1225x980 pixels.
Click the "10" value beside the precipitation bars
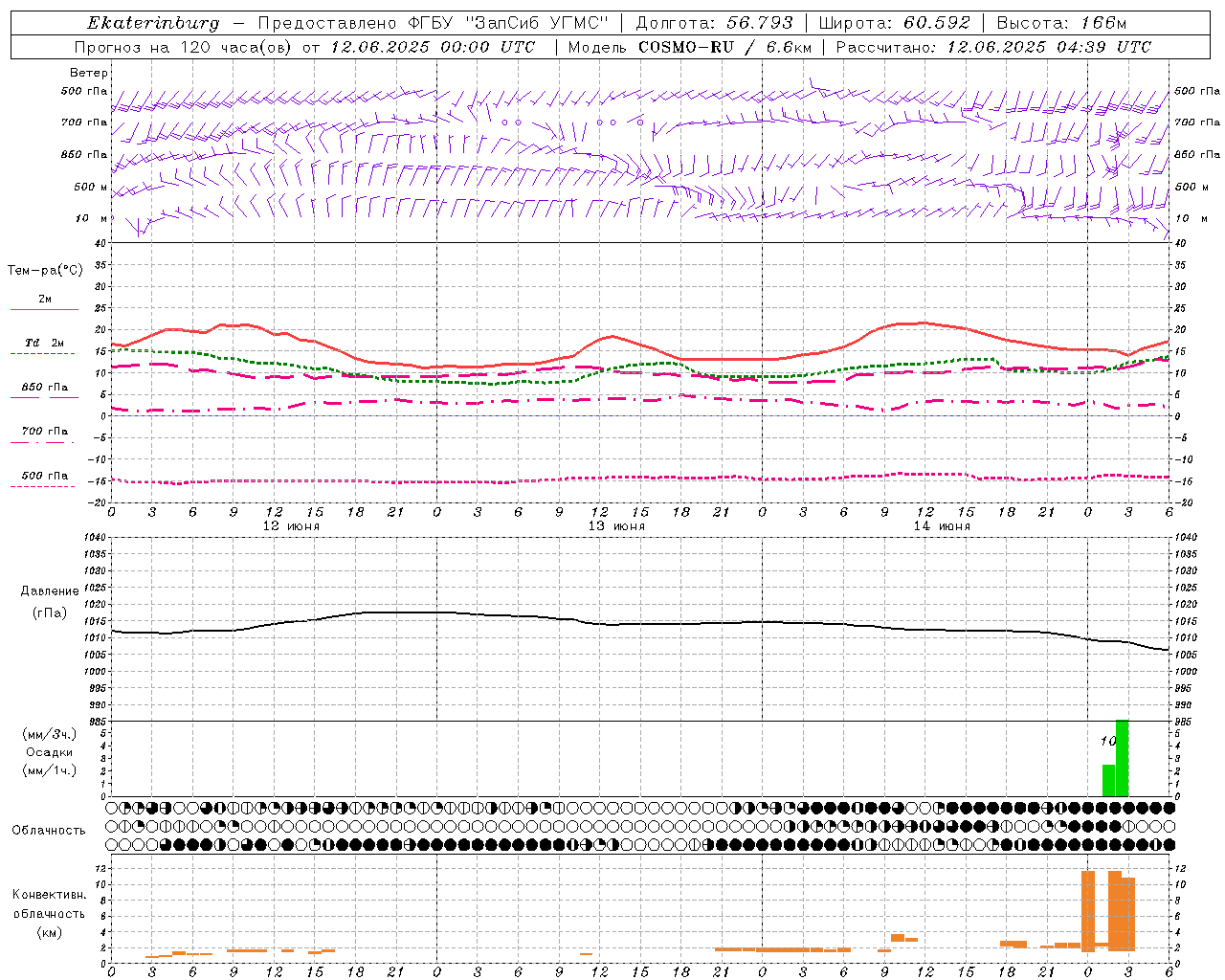[1108, 741]
